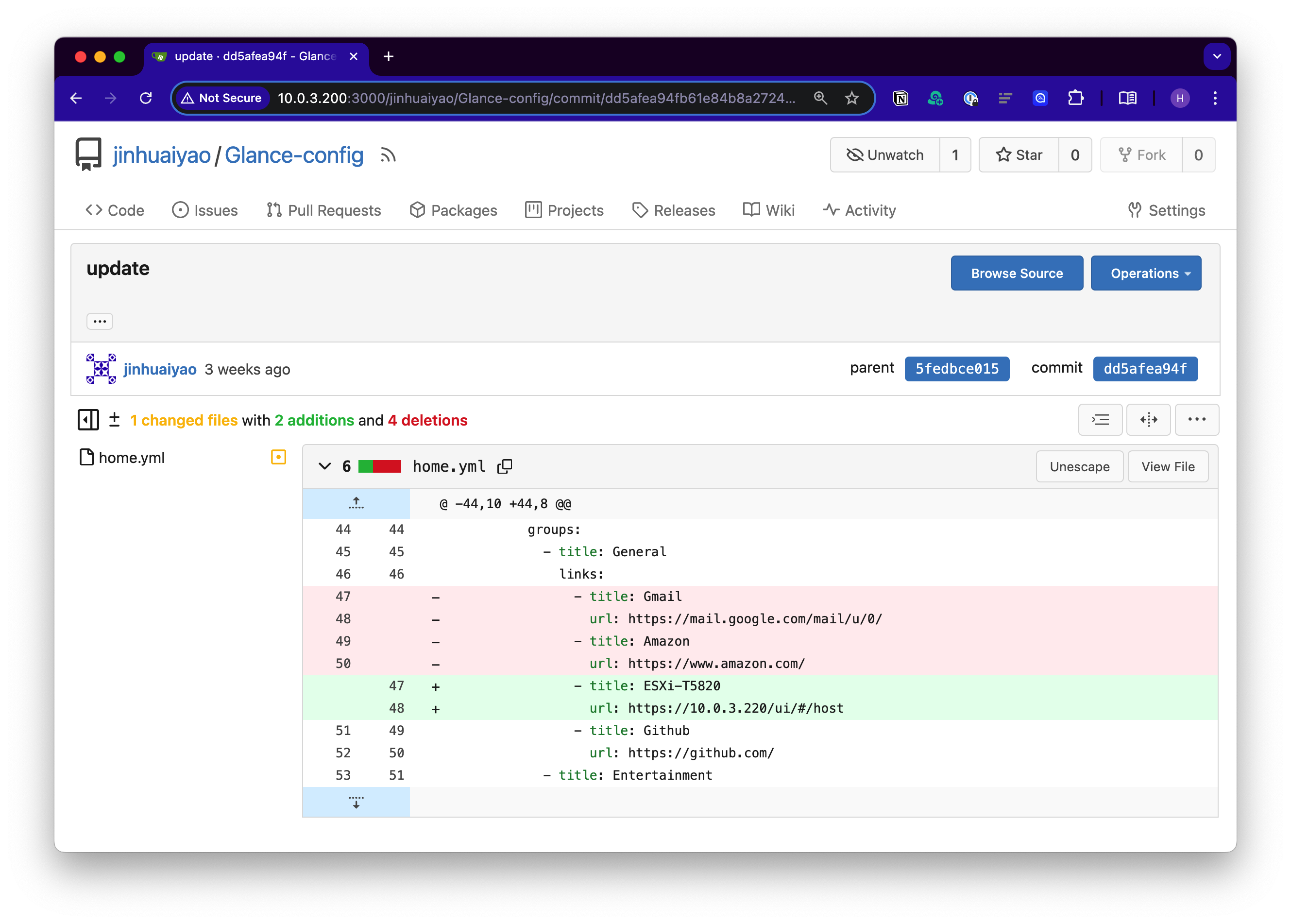Open diff options three-dot menu
This screenshot has height=924, width=1291.
1197,420
